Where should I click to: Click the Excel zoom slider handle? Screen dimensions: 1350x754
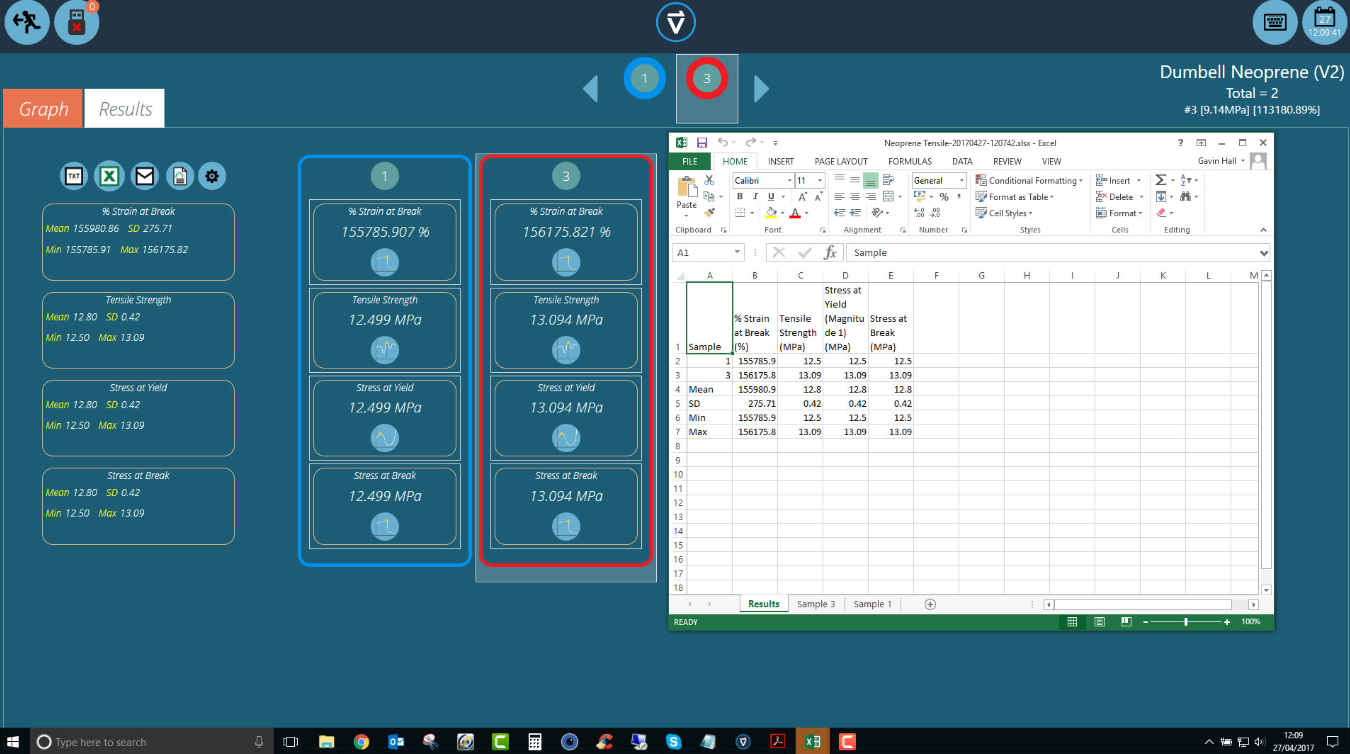[1186, 622]
